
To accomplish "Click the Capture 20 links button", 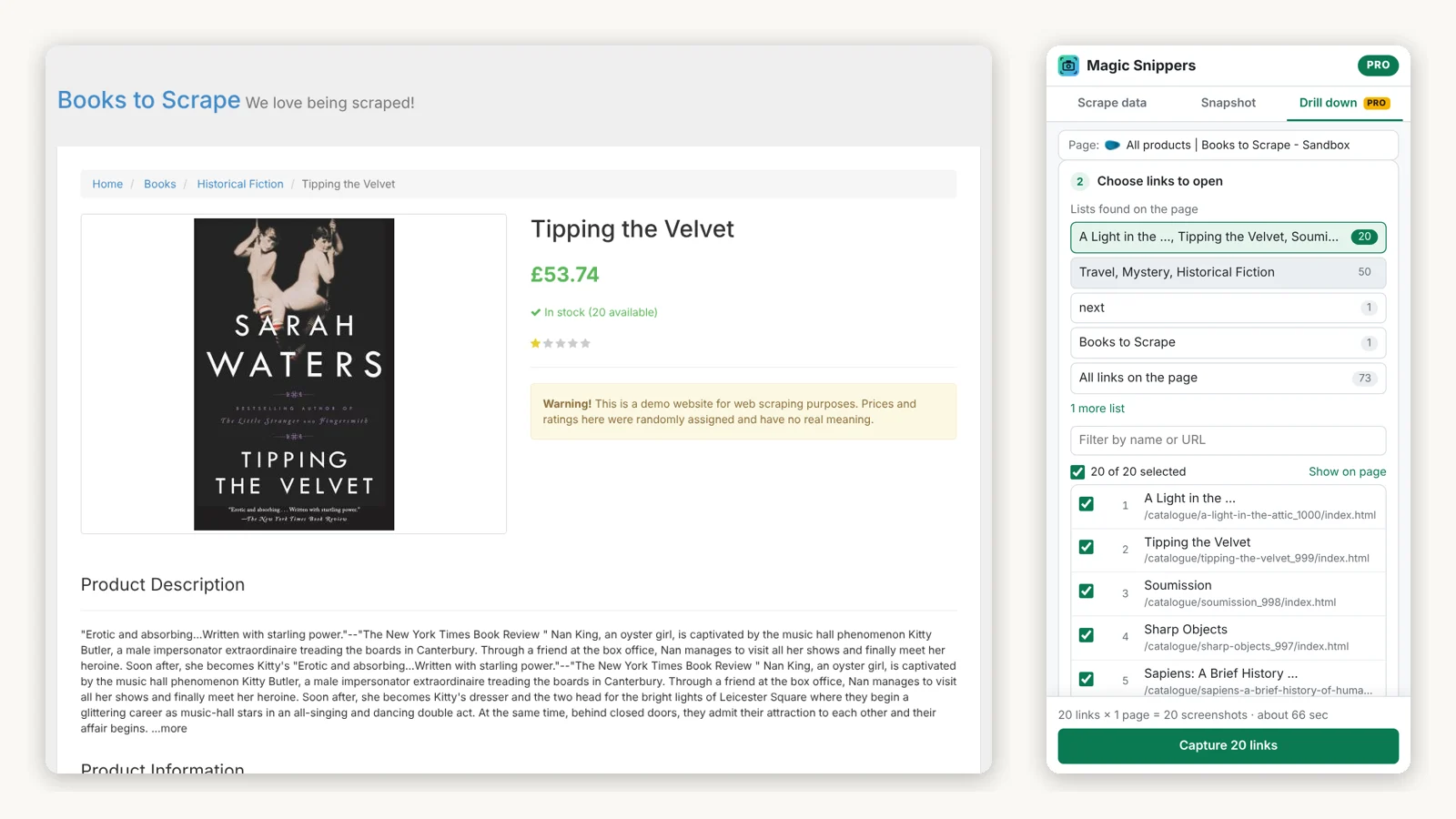I will [1228, 745].
